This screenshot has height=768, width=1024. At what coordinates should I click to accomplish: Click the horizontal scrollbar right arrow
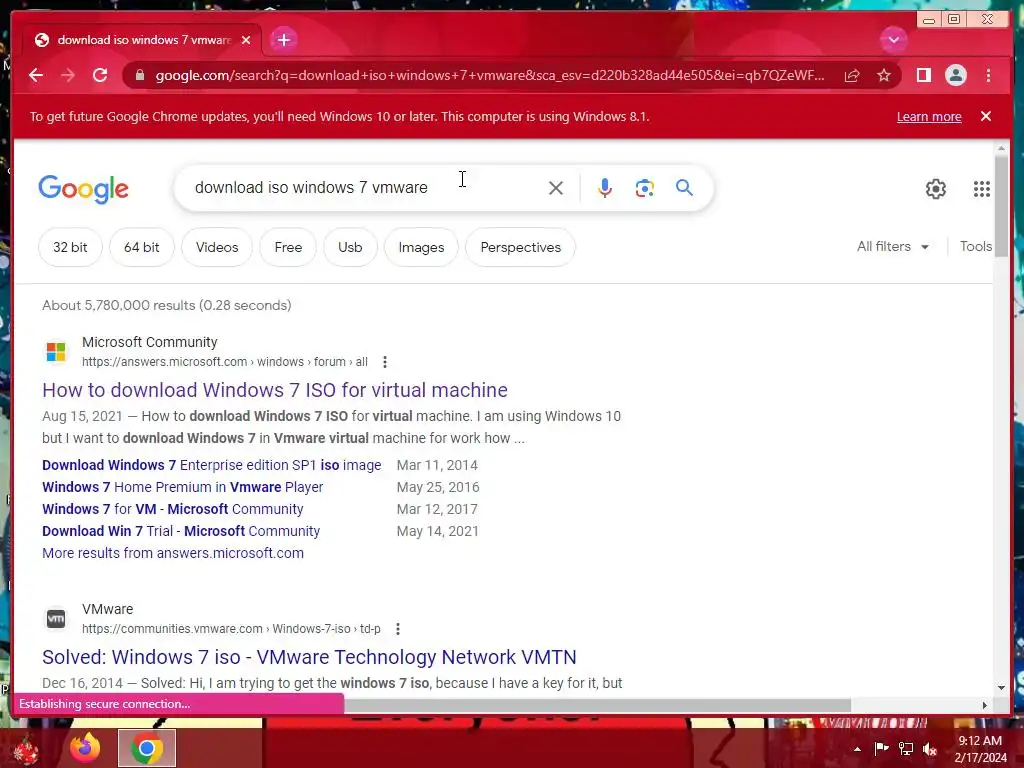(984, 705)
